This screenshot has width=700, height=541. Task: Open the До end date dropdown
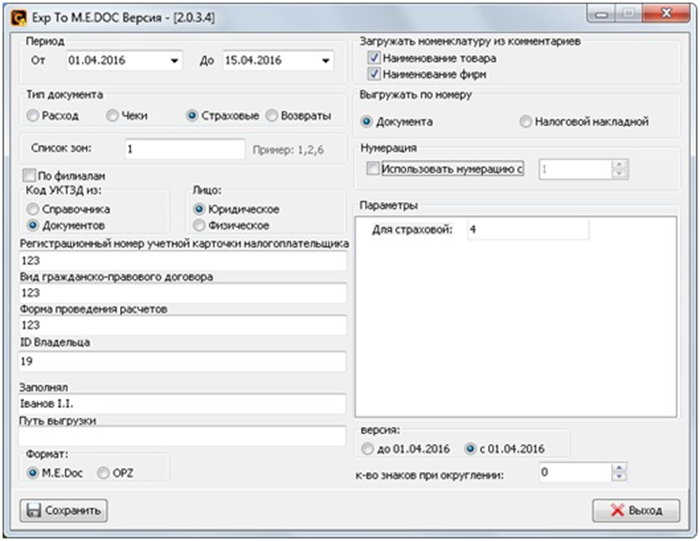point(326,61)
